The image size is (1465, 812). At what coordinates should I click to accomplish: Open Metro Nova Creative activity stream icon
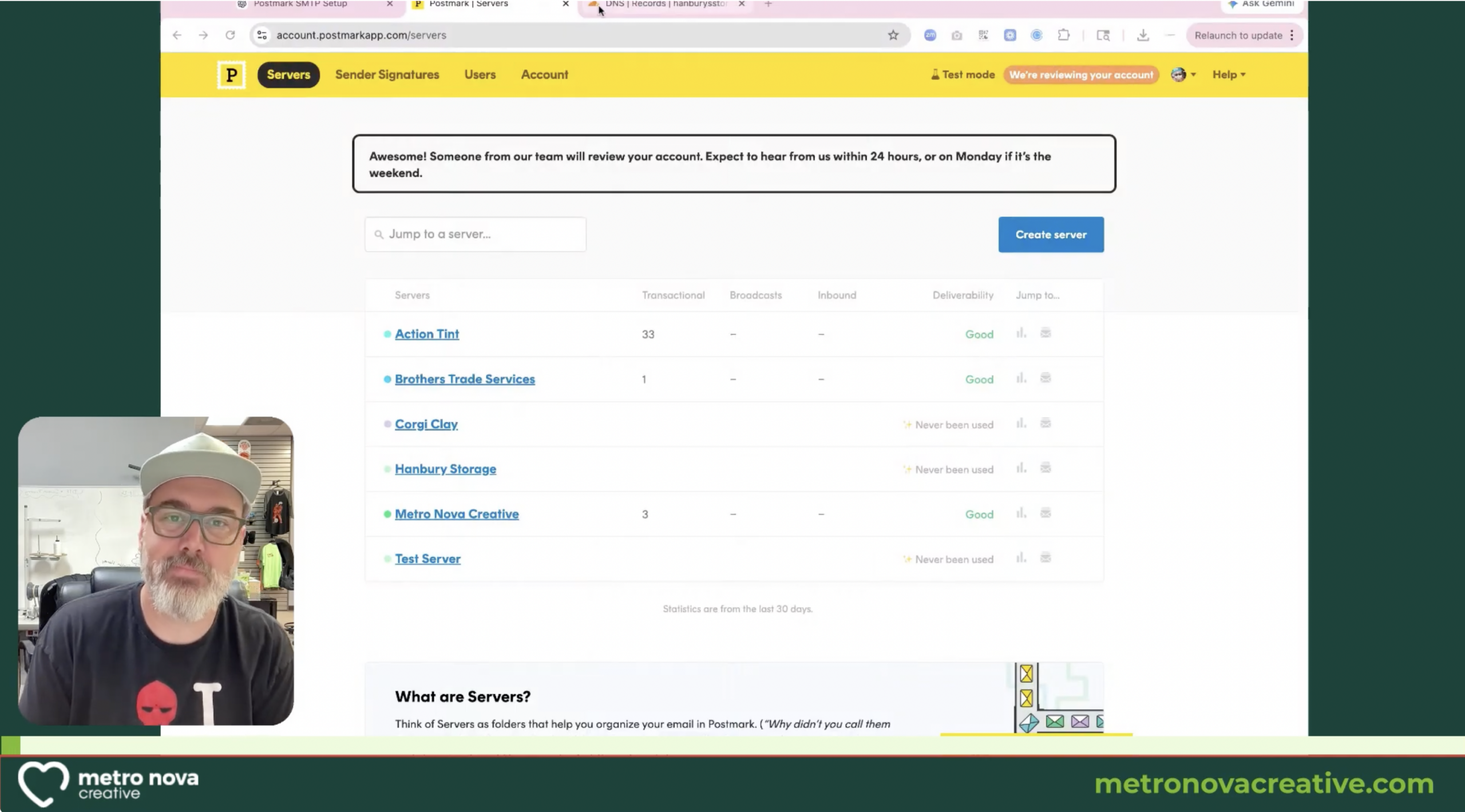tap(1046, 513)
